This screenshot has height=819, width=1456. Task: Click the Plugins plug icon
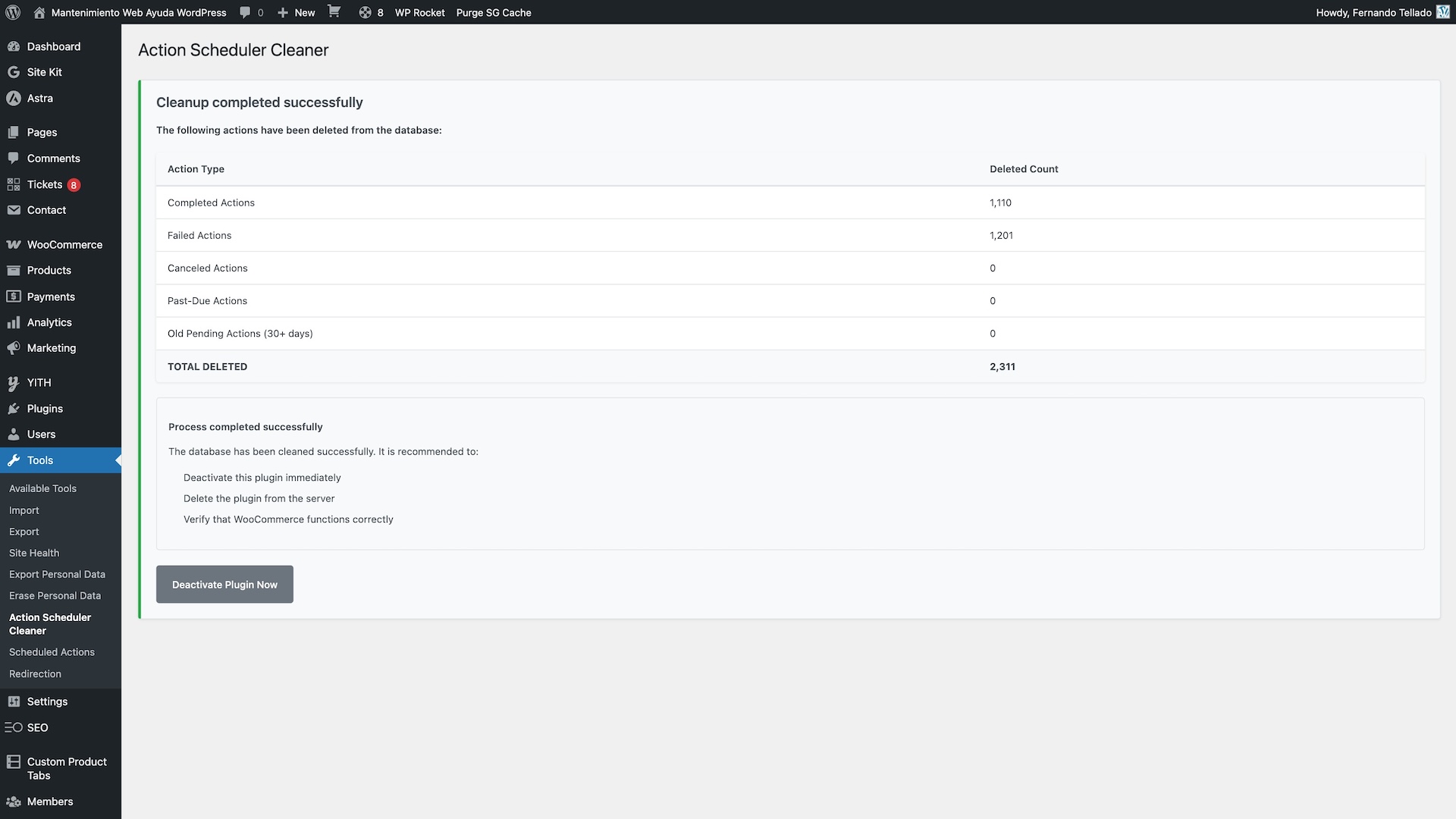(14, 409)
